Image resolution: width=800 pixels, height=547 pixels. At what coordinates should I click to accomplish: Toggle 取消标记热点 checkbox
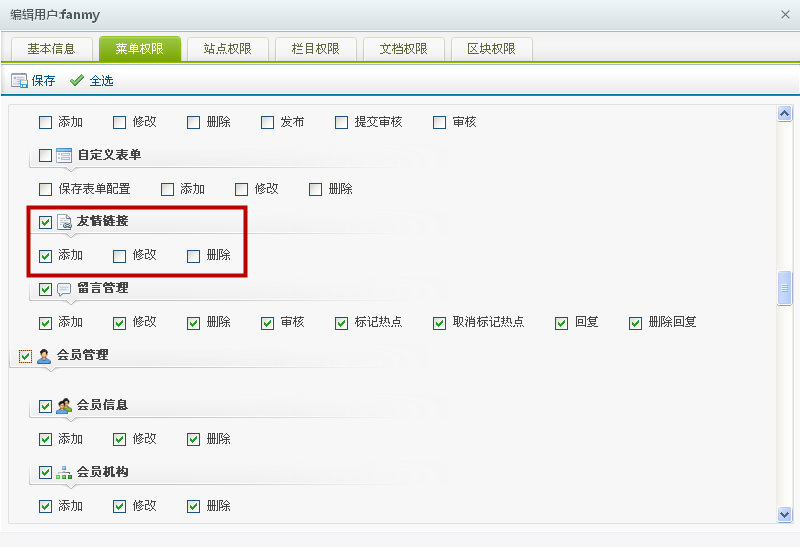[439, 323]
